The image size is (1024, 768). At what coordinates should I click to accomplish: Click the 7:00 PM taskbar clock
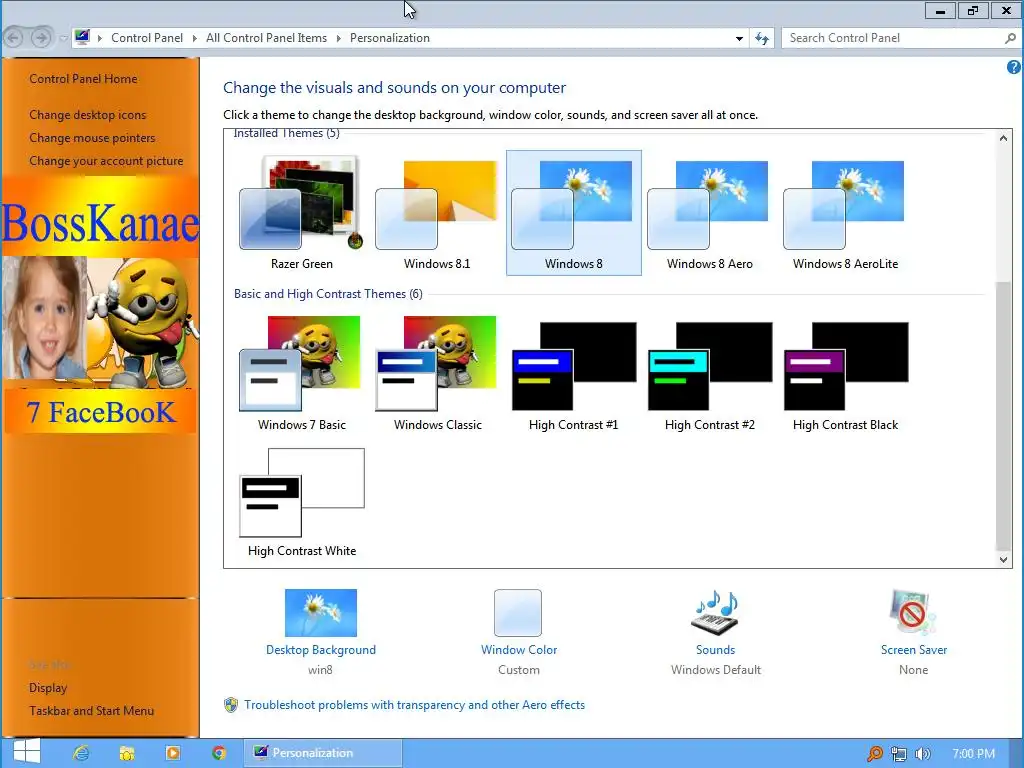coord(974,754)
